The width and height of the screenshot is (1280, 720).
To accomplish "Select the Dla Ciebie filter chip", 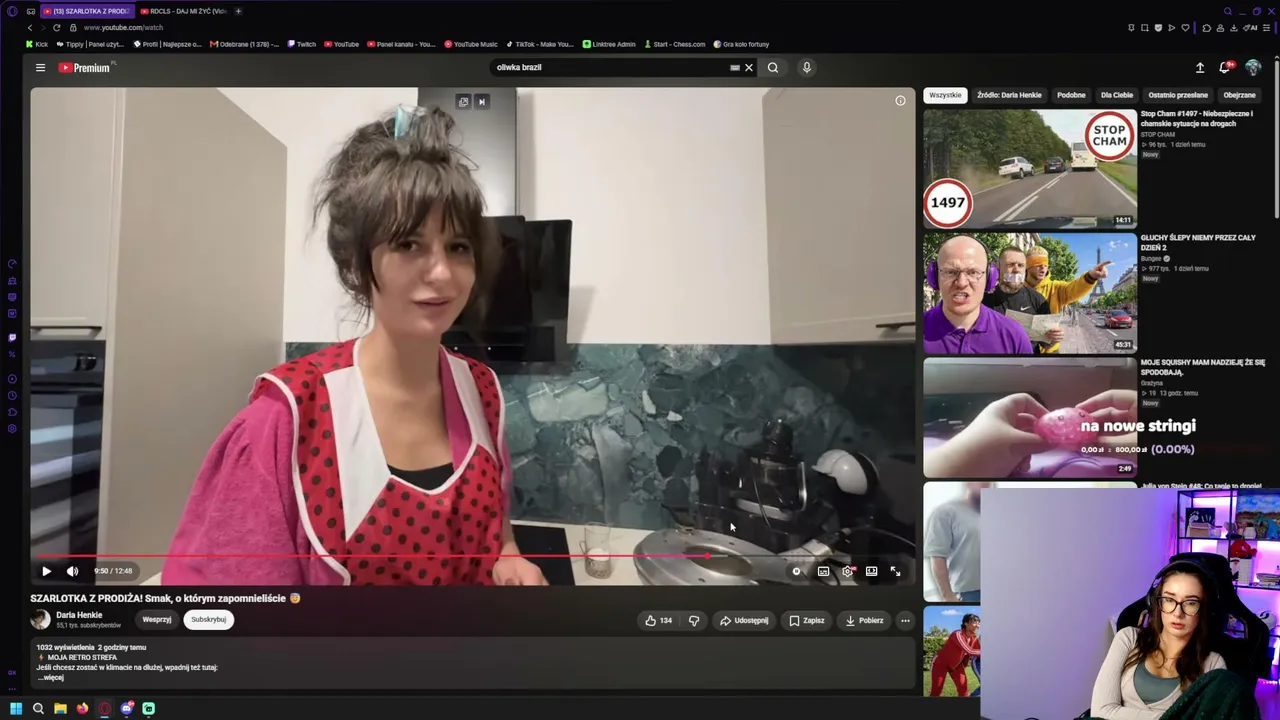I will click(1117, 95).
